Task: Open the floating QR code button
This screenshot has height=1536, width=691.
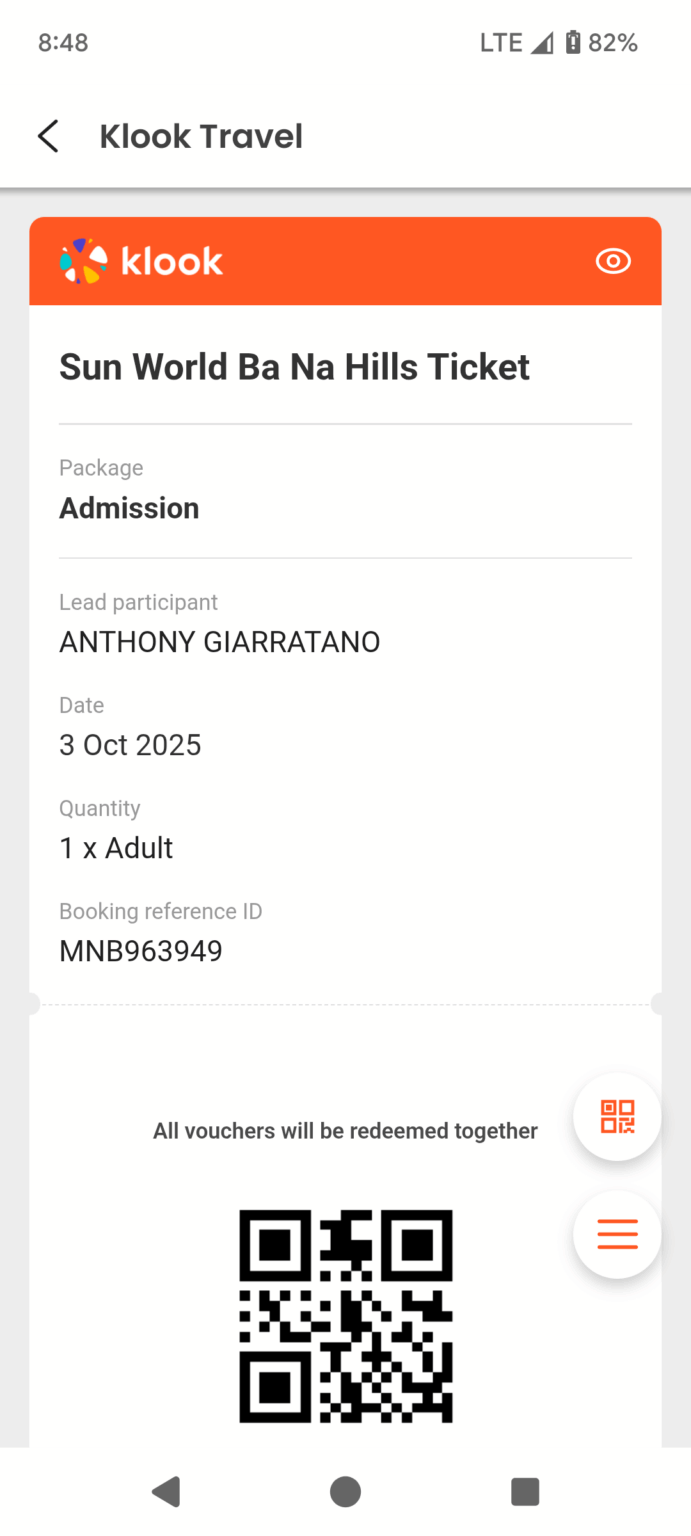Action: click(x=617, y=1117)
